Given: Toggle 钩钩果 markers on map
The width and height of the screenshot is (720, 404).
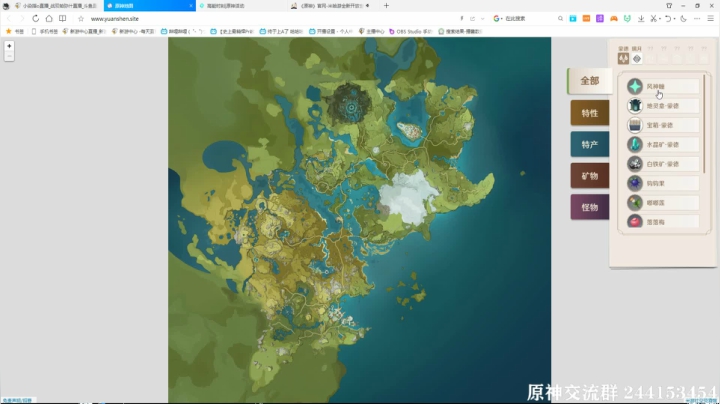Looking at the screenshot, I should pos(663,183).
